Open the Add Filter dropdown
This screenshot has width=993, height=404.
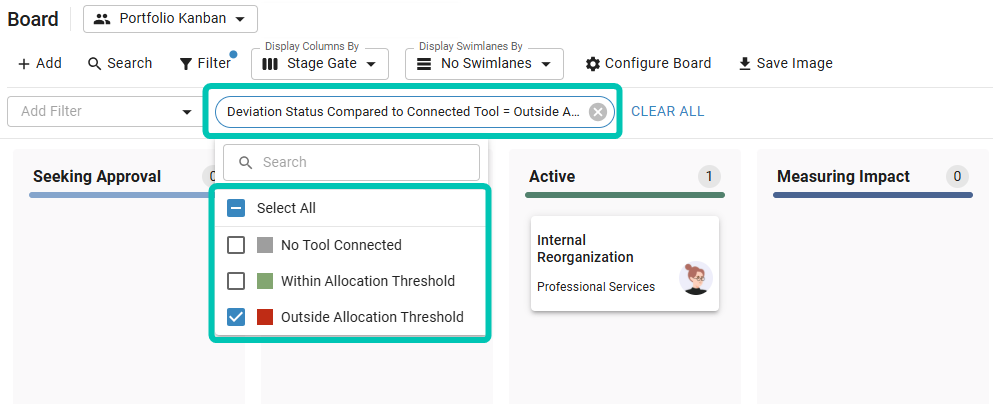[x=101, y=112]
